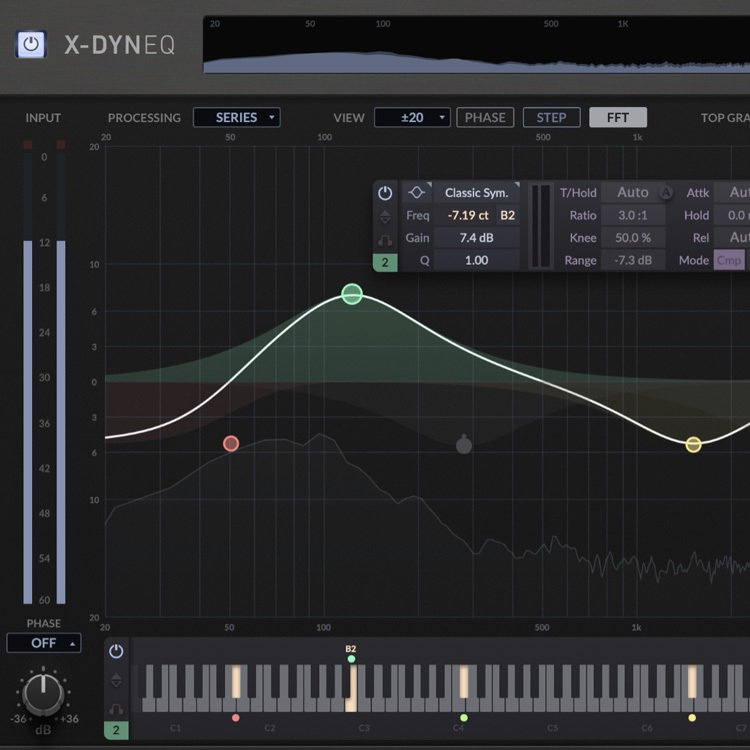Click the Ratio value 3.0 :1
This screenshot has height=750, width=750.
click(x=632, y=215)
